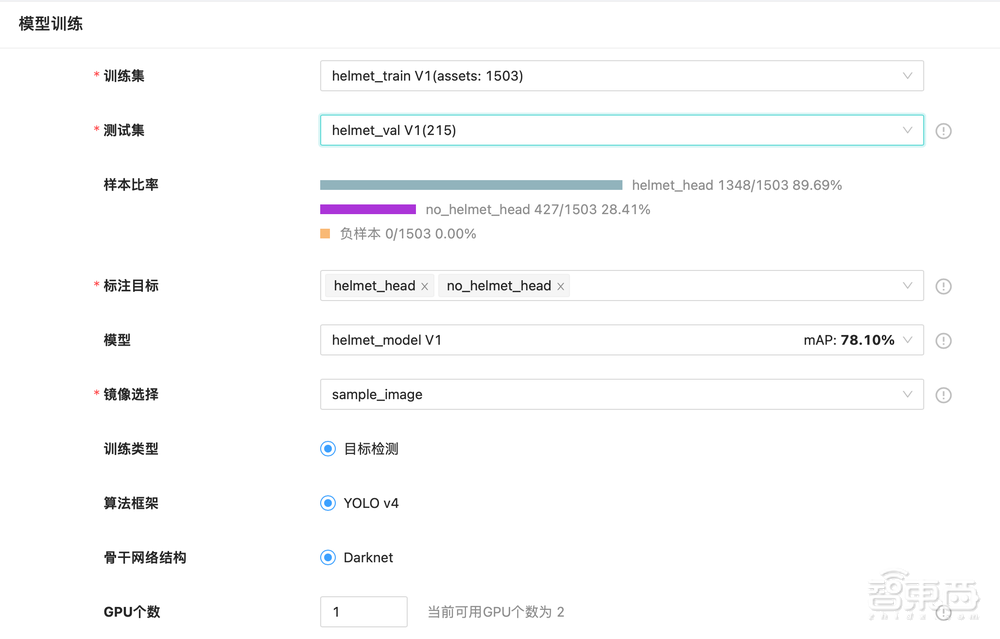Viewport: 1000px width, 639px height.
Task: Click the info icon next to 镜像选择 dropdown
Action: (943, 395)
